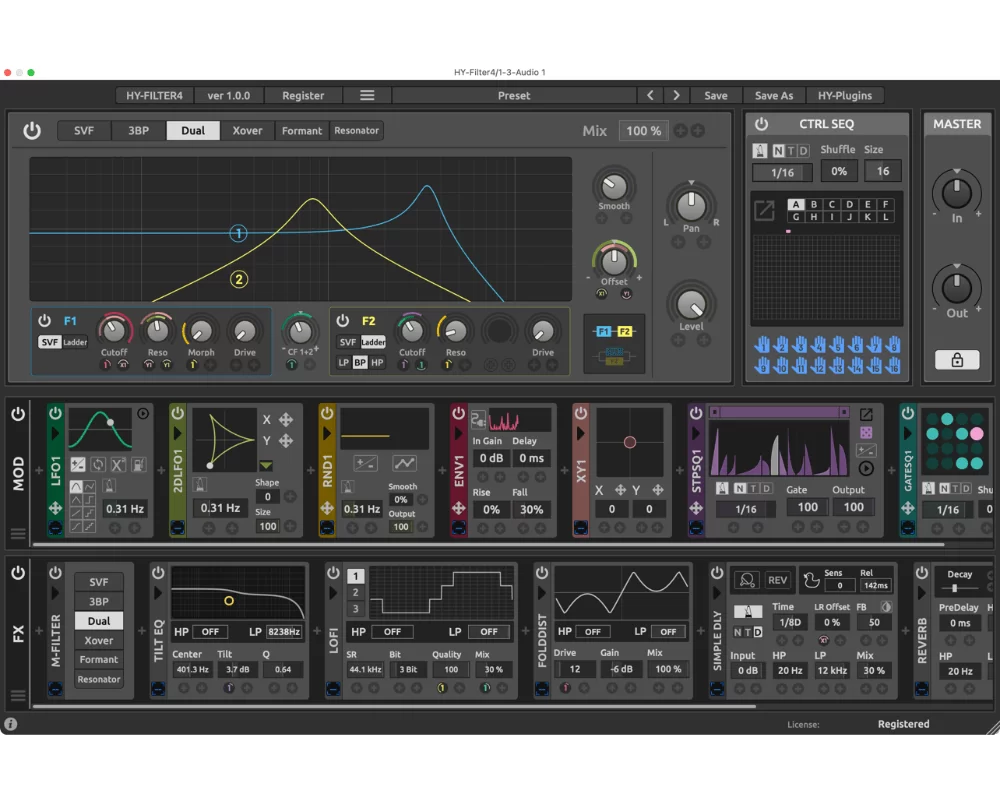Screen dimensions: 1000x800
Task: Toggle ENV1 module power
Action: coord(458,413)
